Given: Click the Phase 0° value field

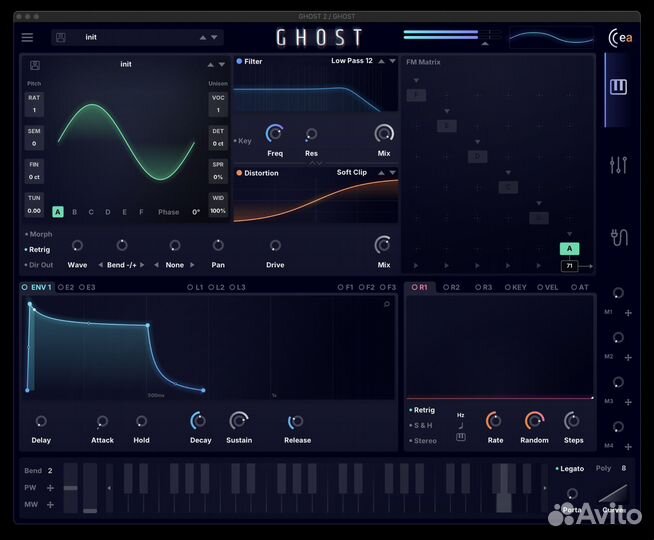Looking at the screenshot, I should tap(196, 212).
